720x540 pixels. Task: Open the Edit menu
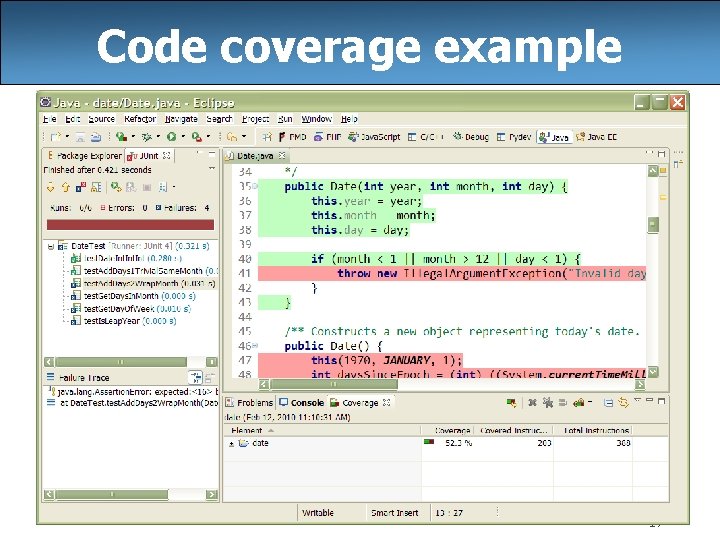pyautogui.click(x=73, y=119)
